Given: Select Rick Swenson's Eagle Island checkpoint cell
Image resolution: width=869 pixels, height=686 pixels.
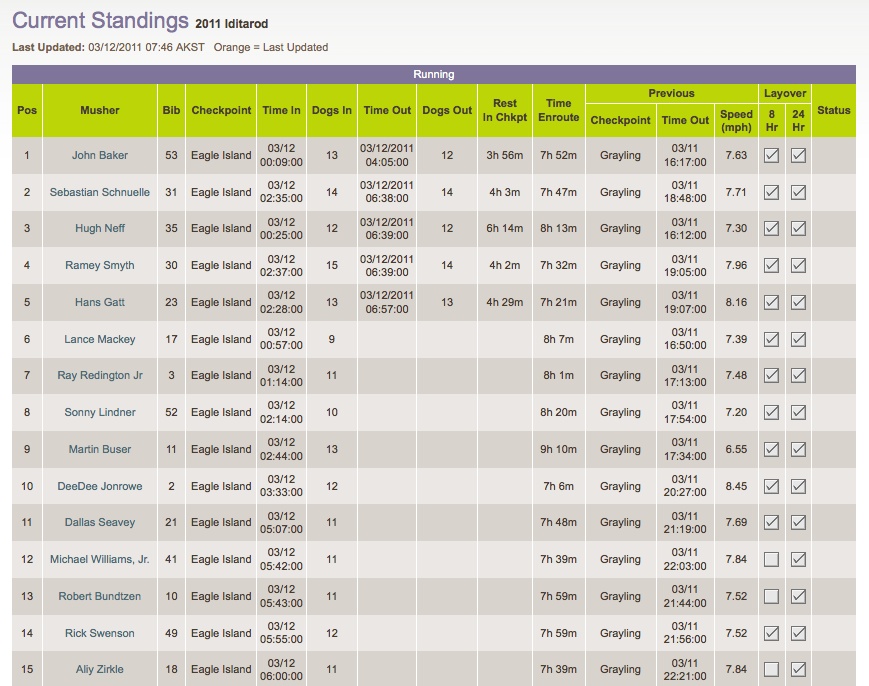Looking at the screenshot, I should (221, 633).
